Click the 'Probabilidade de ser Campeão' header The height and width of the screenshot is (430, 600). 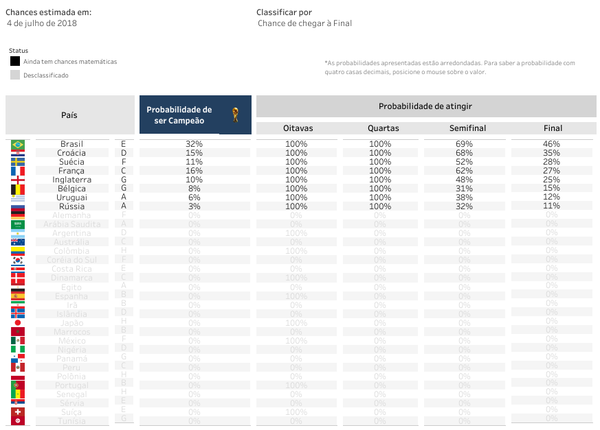pyautogui.click(x=179, y=115)
